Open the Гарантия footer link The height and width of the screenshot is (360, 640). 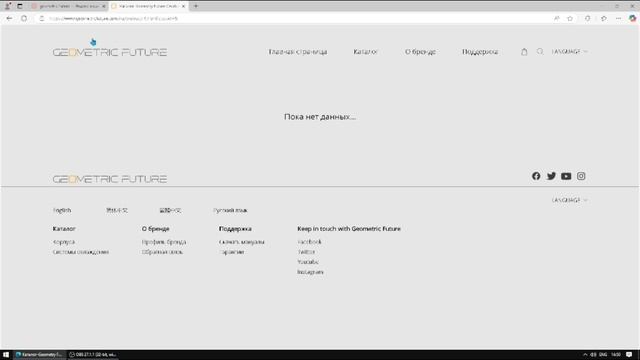[x=231, y=252]
